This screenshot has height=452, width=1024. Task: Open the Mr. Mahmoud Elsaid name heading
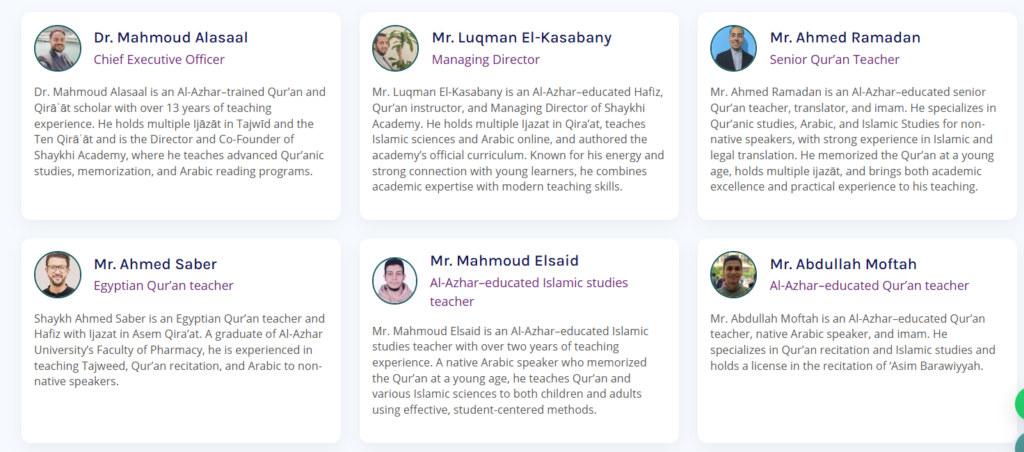click(504, 261)
